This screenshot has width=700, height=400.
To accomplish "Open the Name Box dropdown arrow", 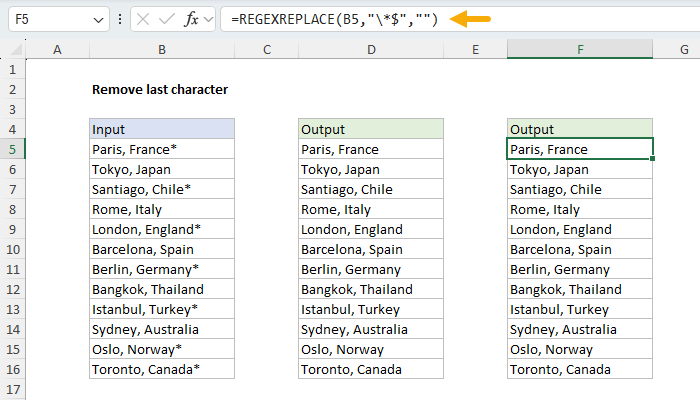I will click(98, 20).
